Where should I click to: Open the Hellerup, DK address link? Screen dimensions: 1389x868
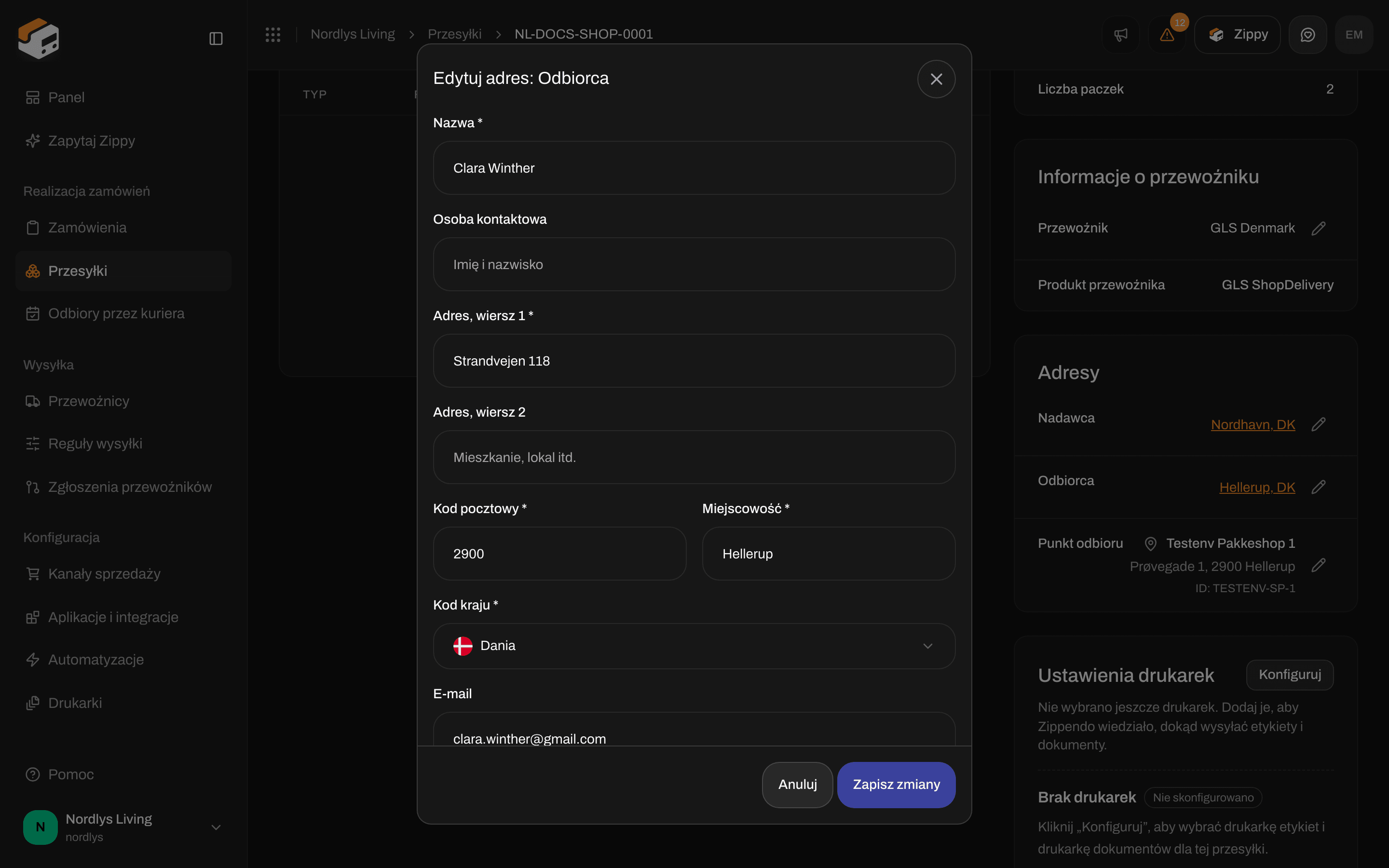click(x=1257, y=488)
